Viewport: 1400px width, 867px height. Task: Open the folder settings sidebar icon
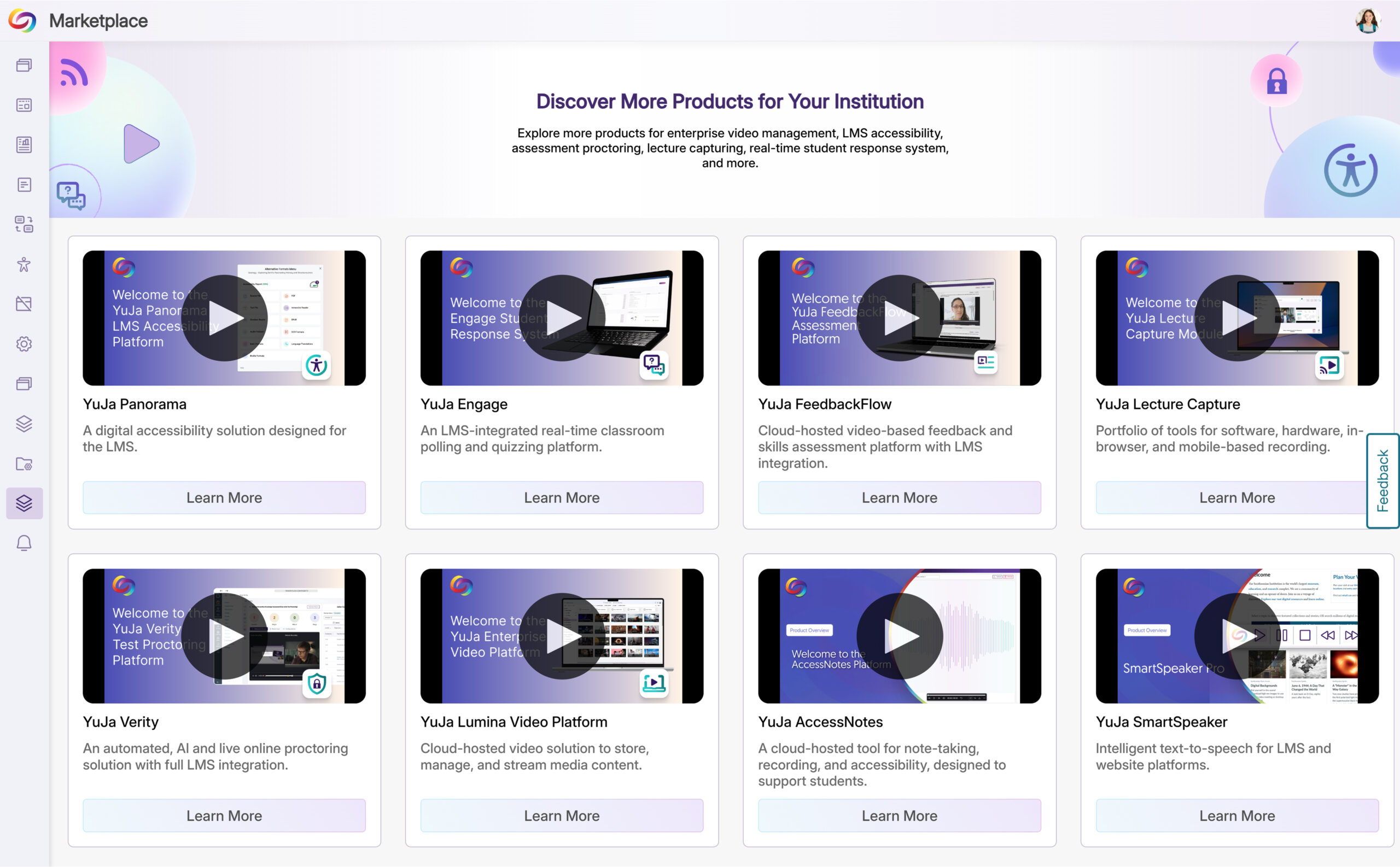pyautogui.click(x=24, y=464)
